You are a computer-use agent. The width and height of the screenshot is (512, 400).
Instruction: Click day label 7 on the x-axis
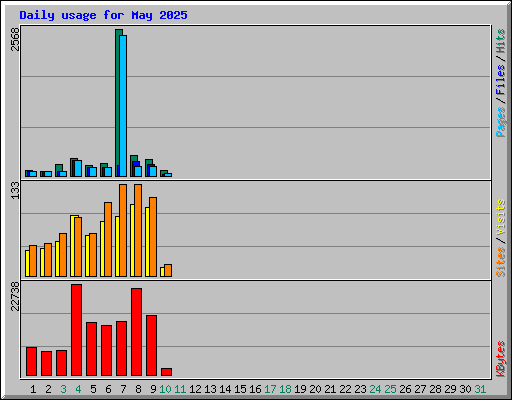coord(123,389)
